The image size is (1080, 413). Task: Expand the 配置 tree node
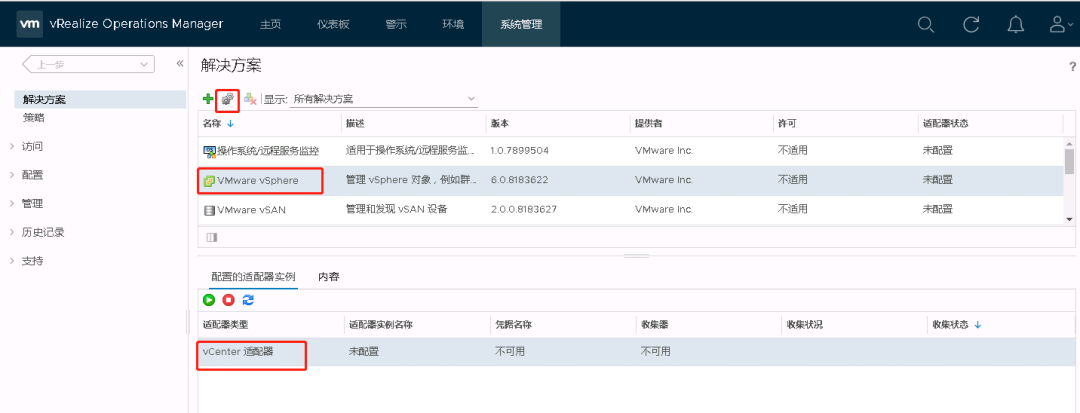coord(12,175)
